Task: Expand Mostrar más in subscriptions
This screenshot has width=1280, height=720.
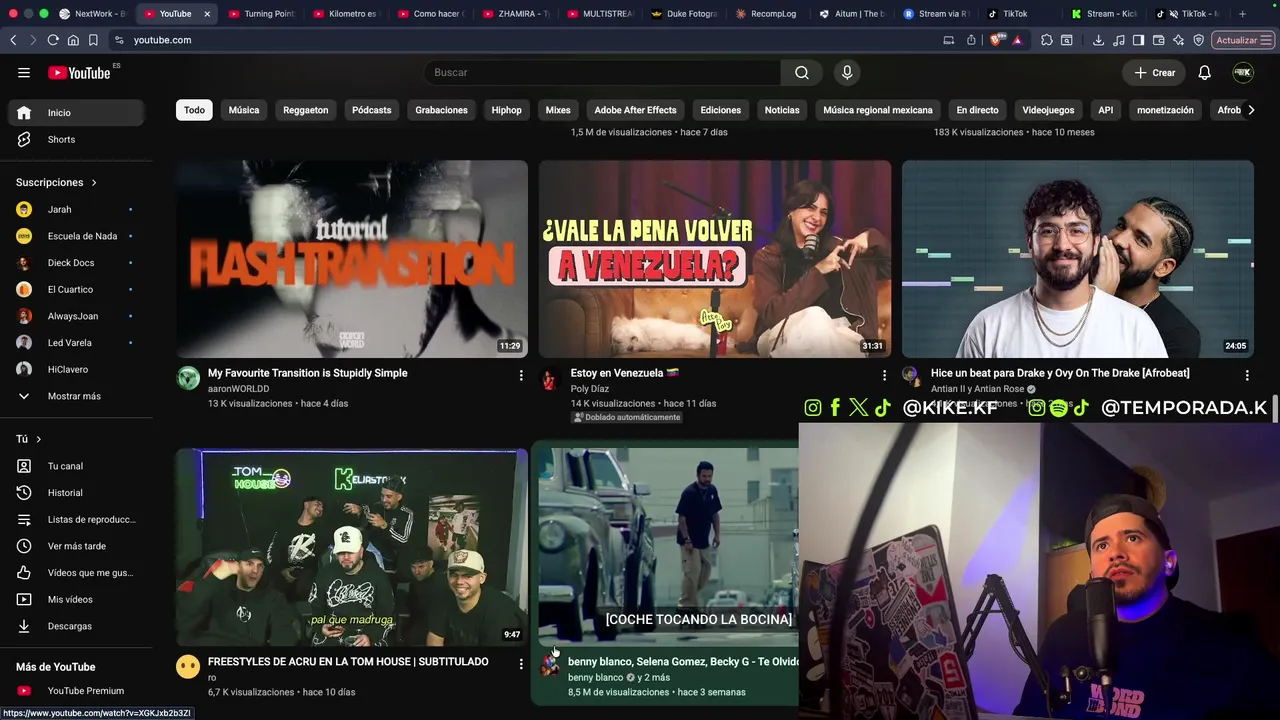Action: coord(76,396)
